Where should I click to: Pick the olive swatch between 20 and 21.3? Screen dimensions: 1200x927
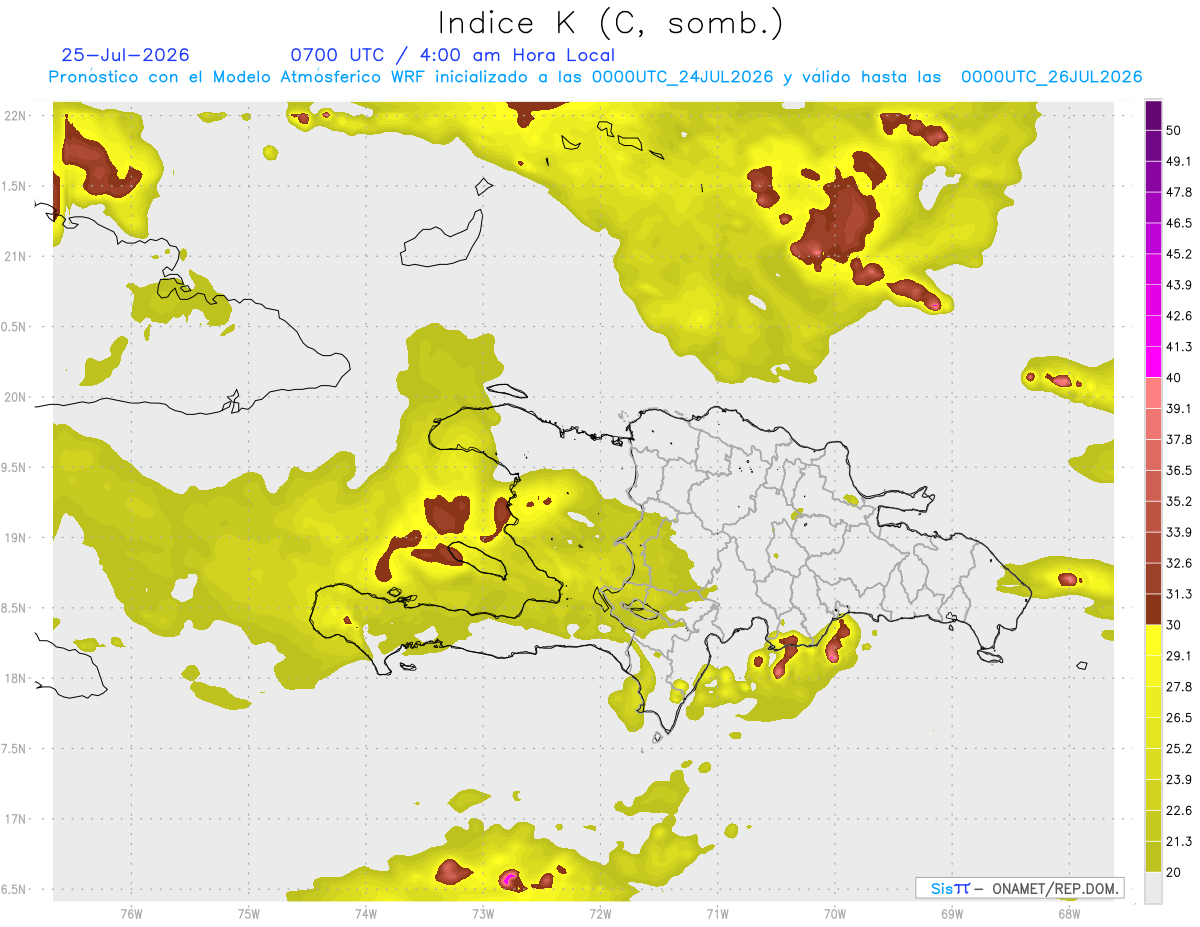[1153, 856]
